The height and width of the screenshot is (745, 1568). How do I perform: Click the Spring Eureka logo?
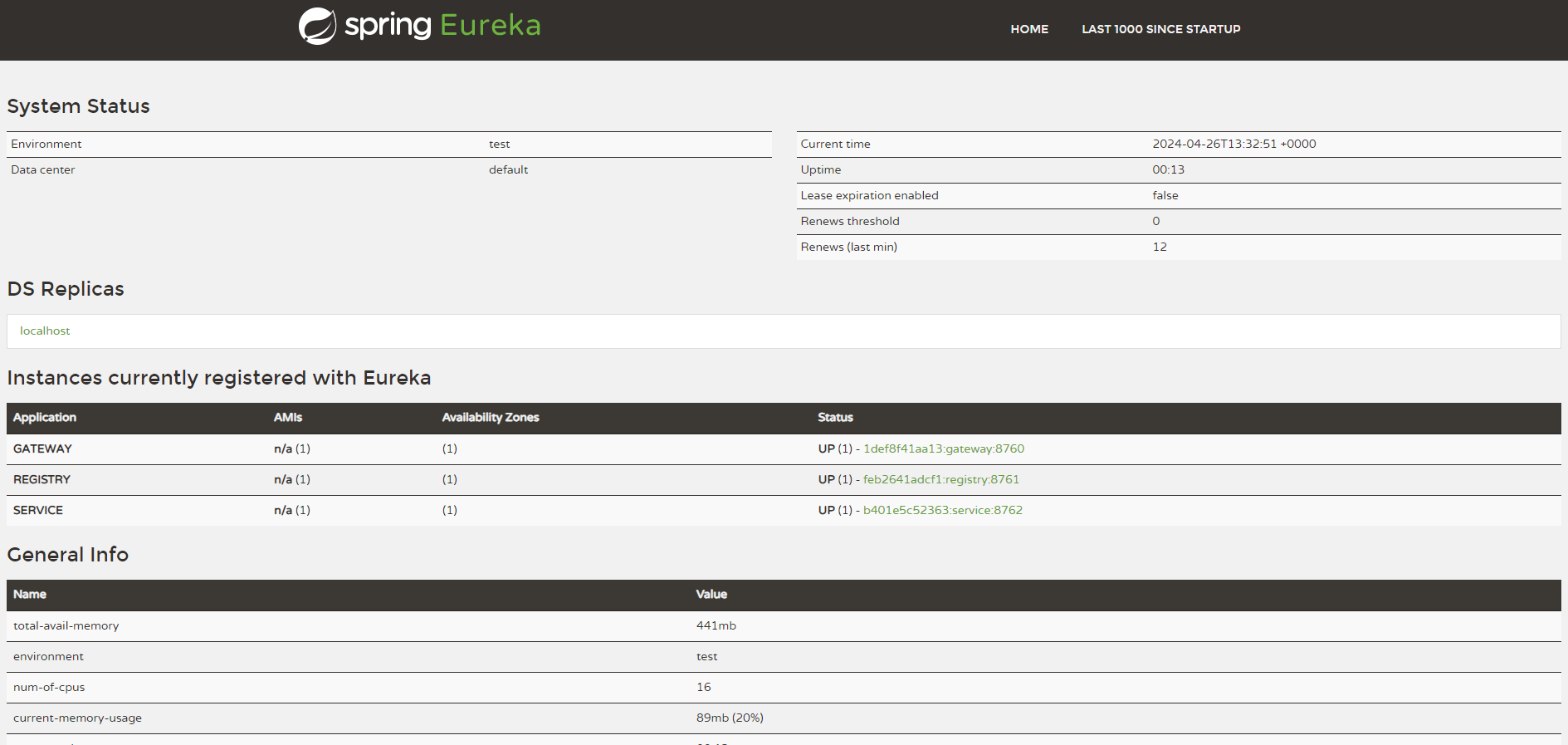pos(419,26)
